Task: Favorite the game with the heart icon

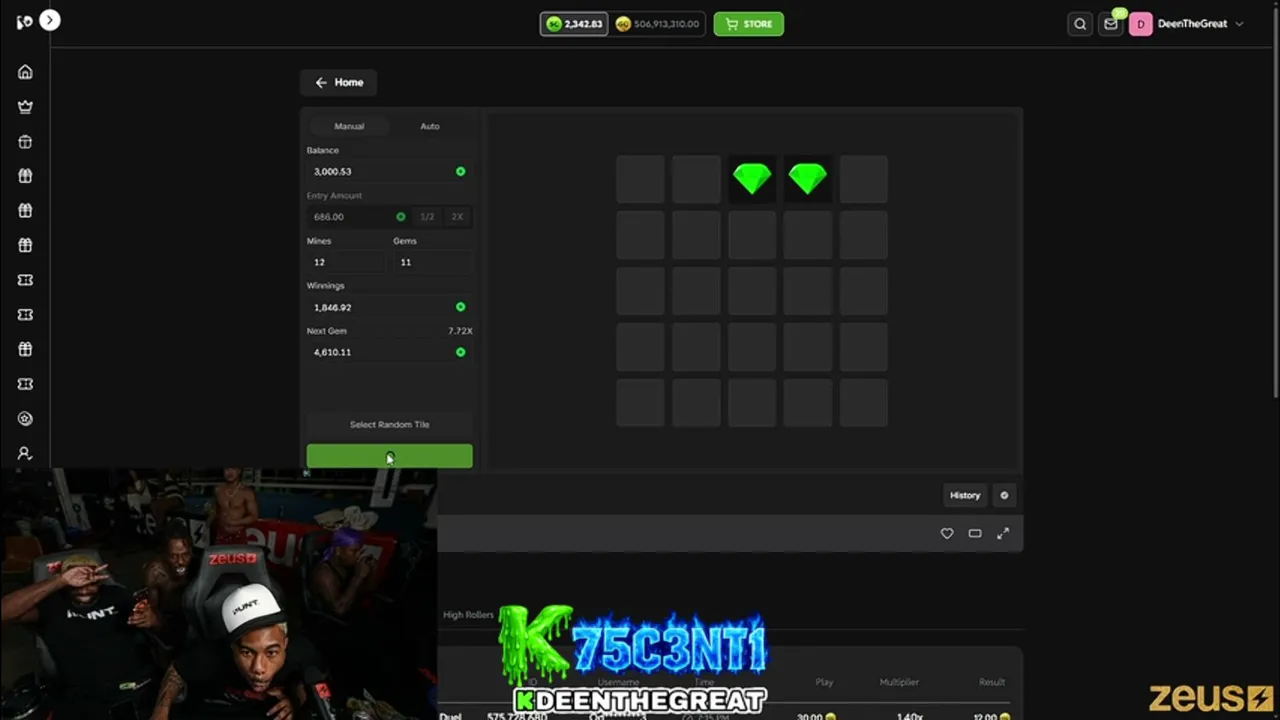Action: 947,534
